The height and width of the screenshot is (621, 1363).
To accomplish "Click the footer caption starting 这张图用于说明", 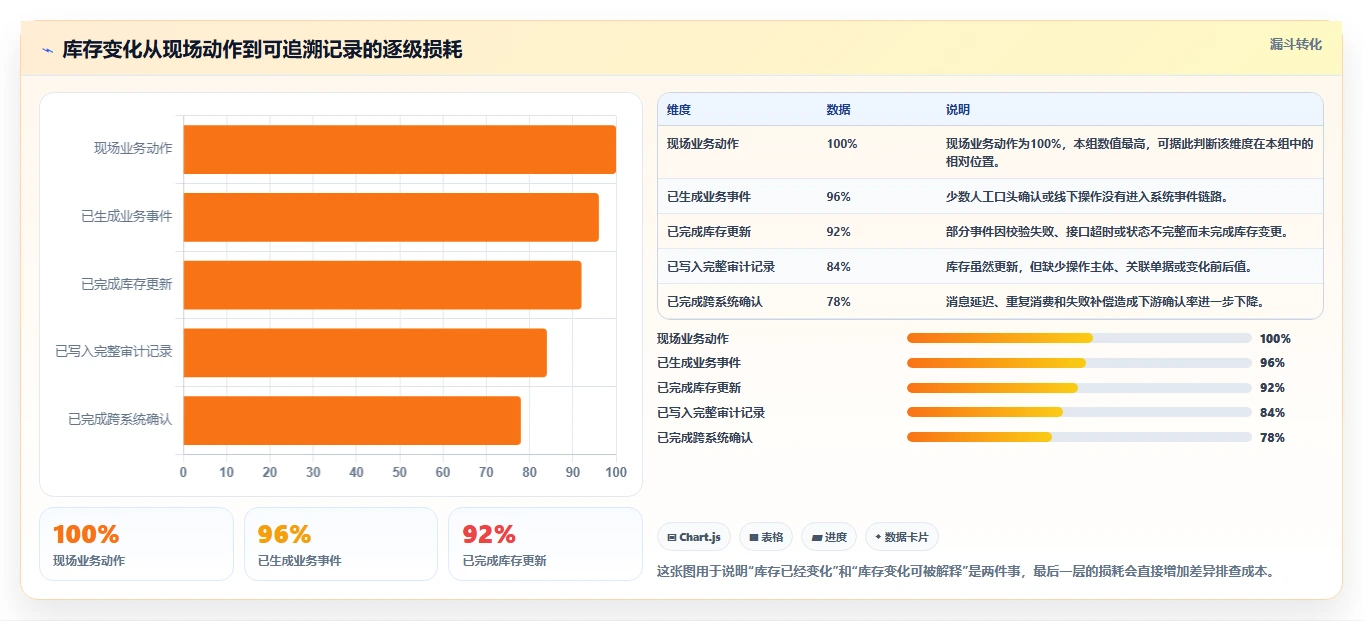I will click(x=965, y=572).
